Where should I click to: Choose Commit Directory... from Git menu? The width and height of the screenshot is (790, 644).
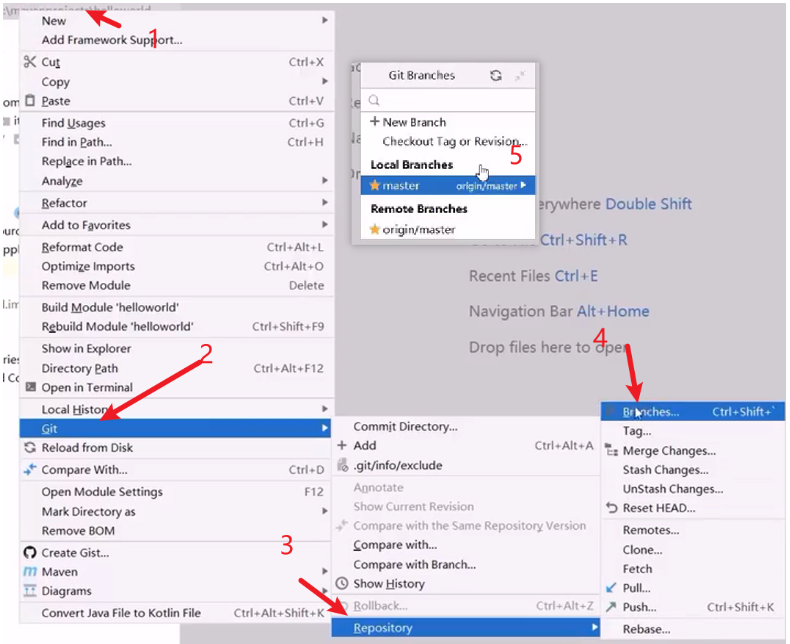coord(405,427)
